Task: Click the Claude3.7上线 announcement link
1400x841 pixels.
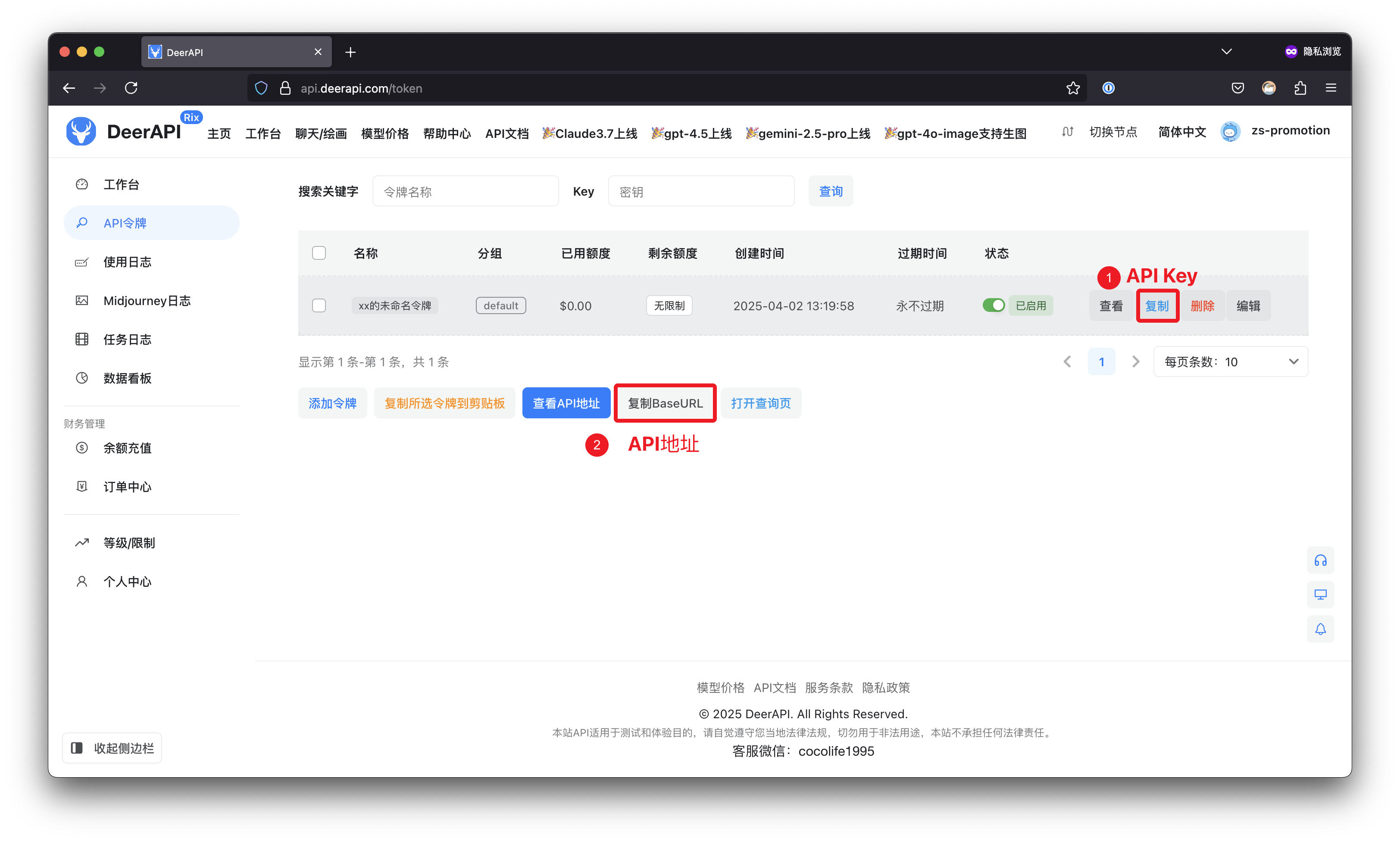Action: pos(590,133)
